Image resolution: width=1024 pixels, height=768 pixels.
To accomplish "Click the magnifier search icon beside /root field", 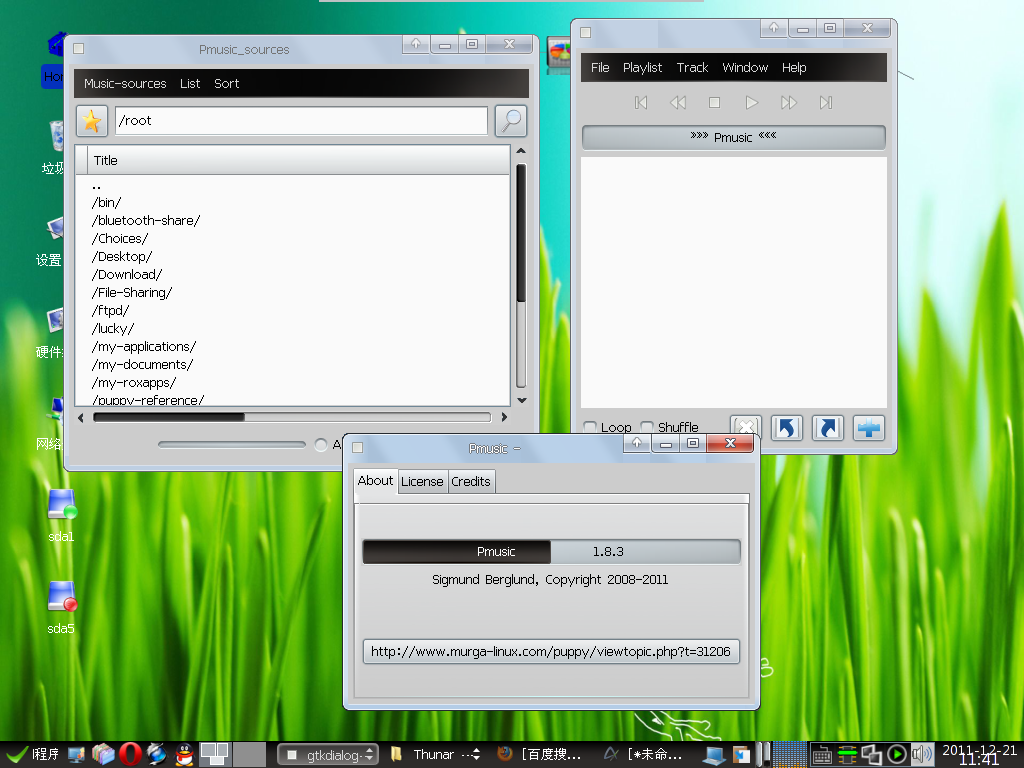I will (511, 121).
